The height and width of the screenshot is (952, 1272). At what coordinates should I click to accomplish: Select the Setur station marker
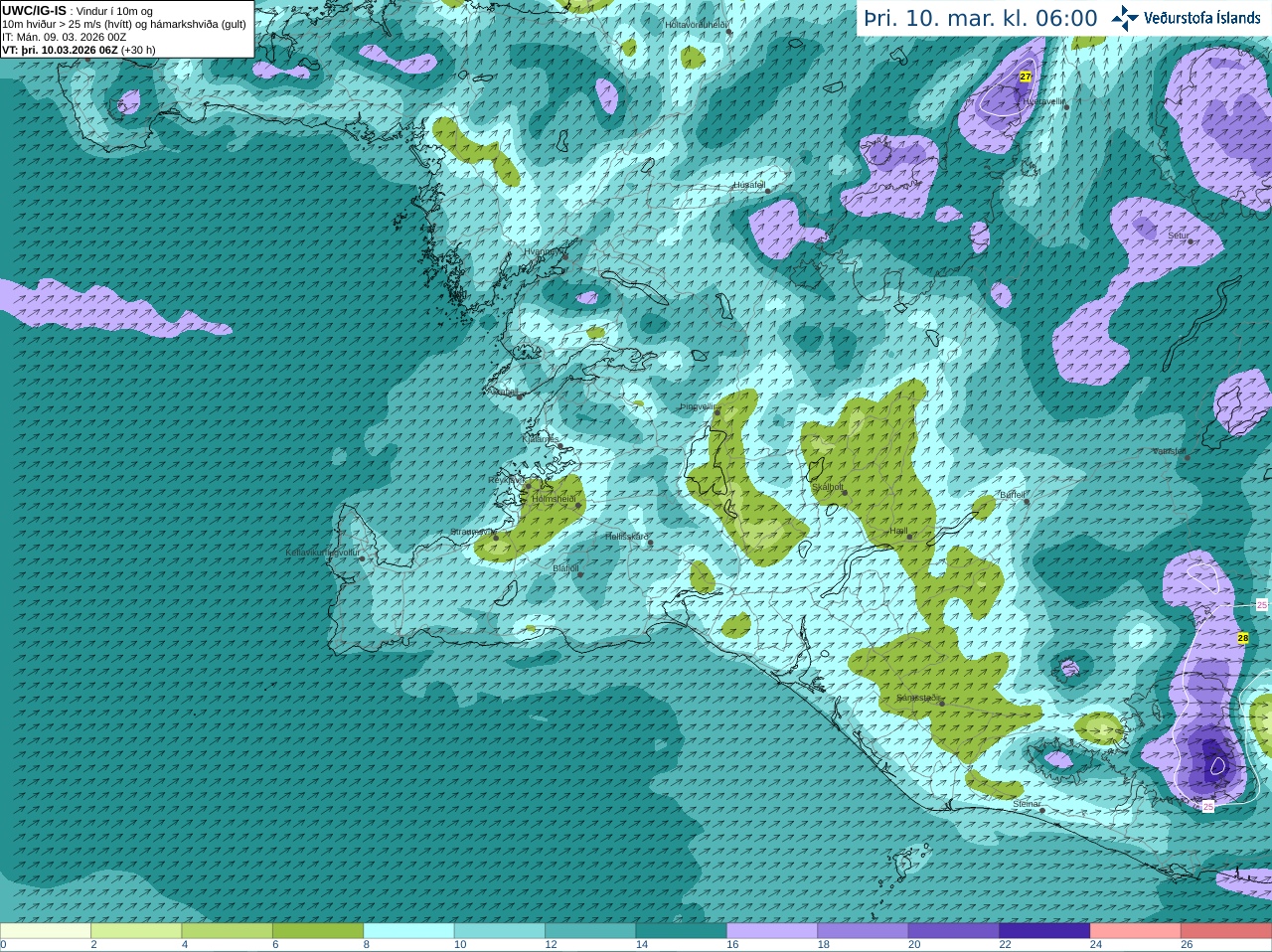click(x=1191, y=241)
